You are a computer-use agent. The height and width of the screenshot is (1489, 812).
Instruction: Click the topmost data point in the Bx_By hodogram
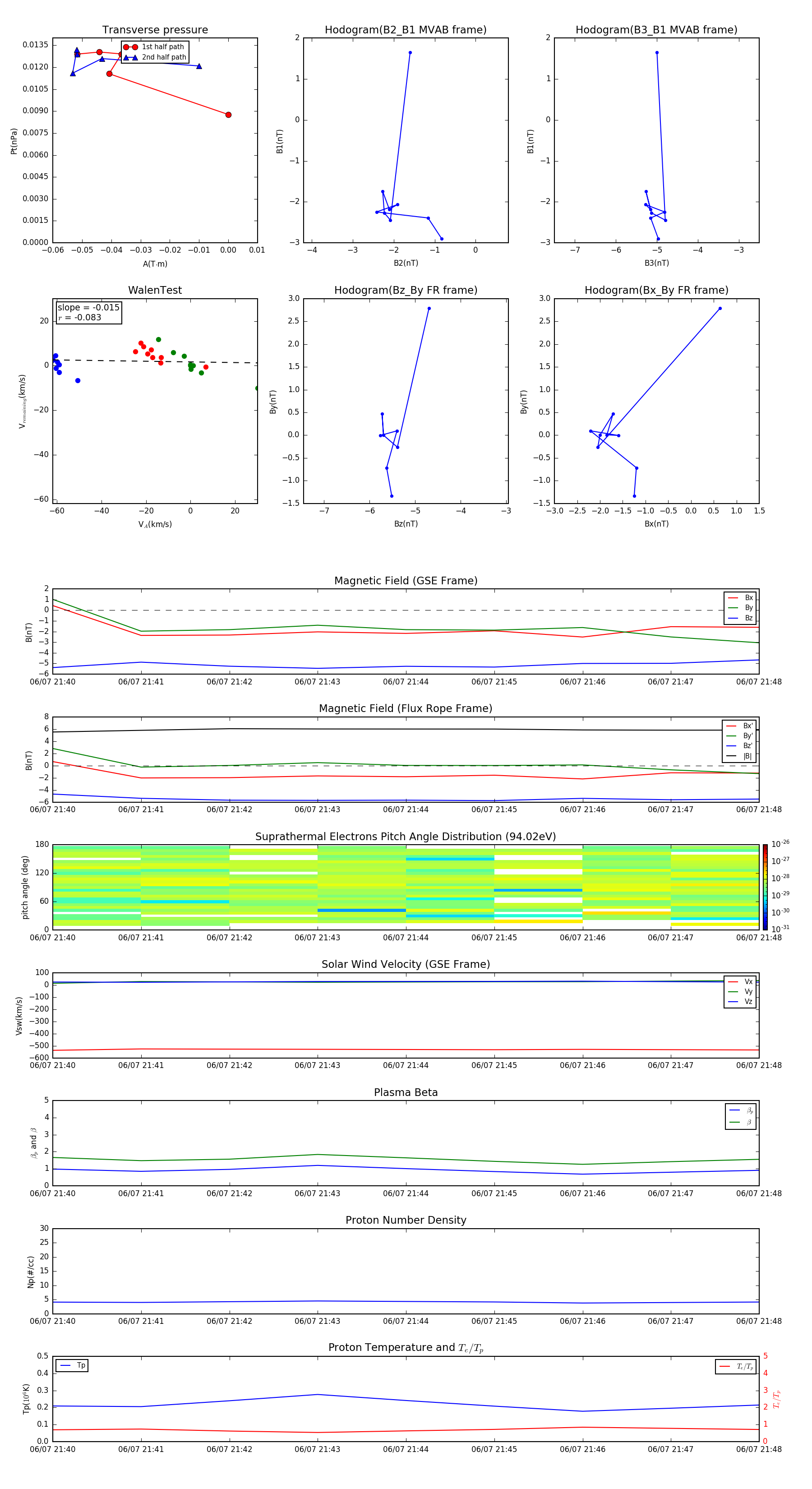coord(720,308)
